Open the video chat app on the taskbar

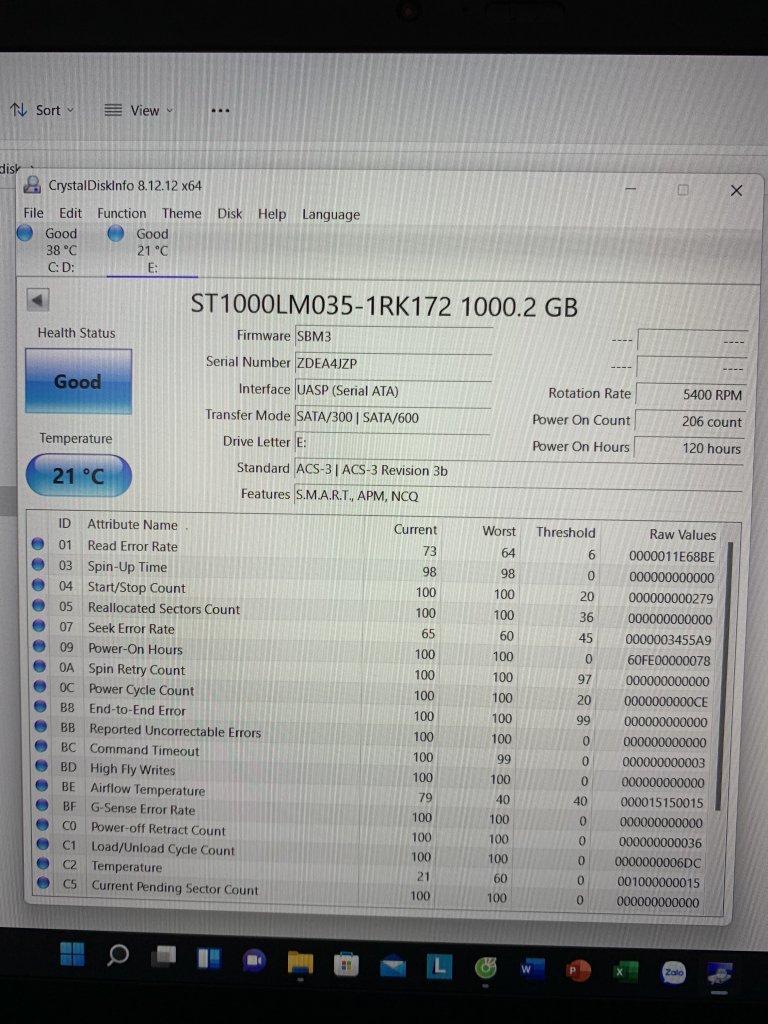[254, 960]
